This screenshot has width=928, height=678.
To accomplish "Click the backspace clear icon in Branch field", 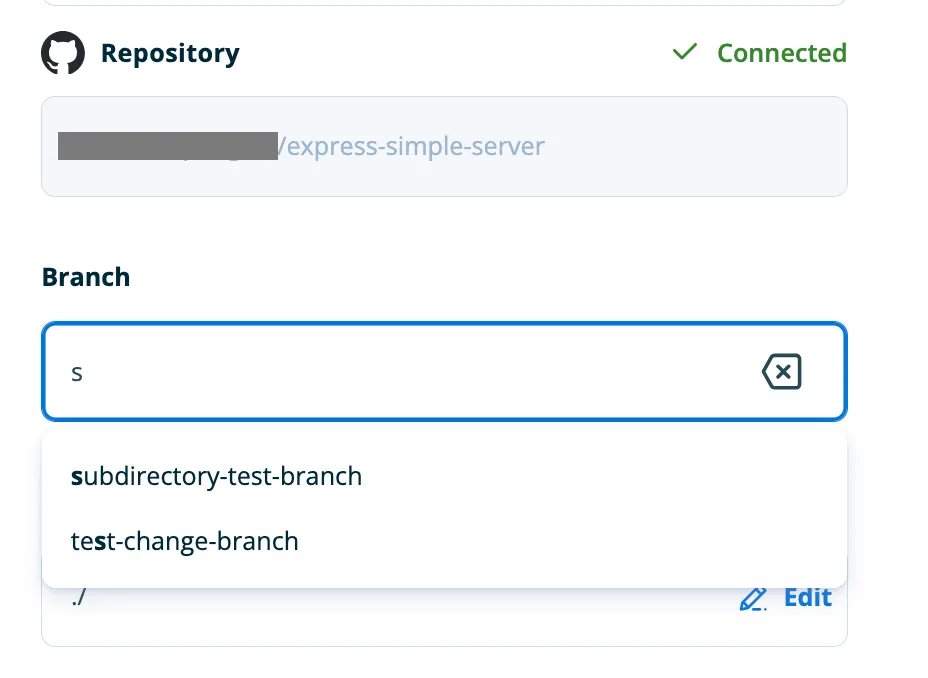I will click(781, 371).
